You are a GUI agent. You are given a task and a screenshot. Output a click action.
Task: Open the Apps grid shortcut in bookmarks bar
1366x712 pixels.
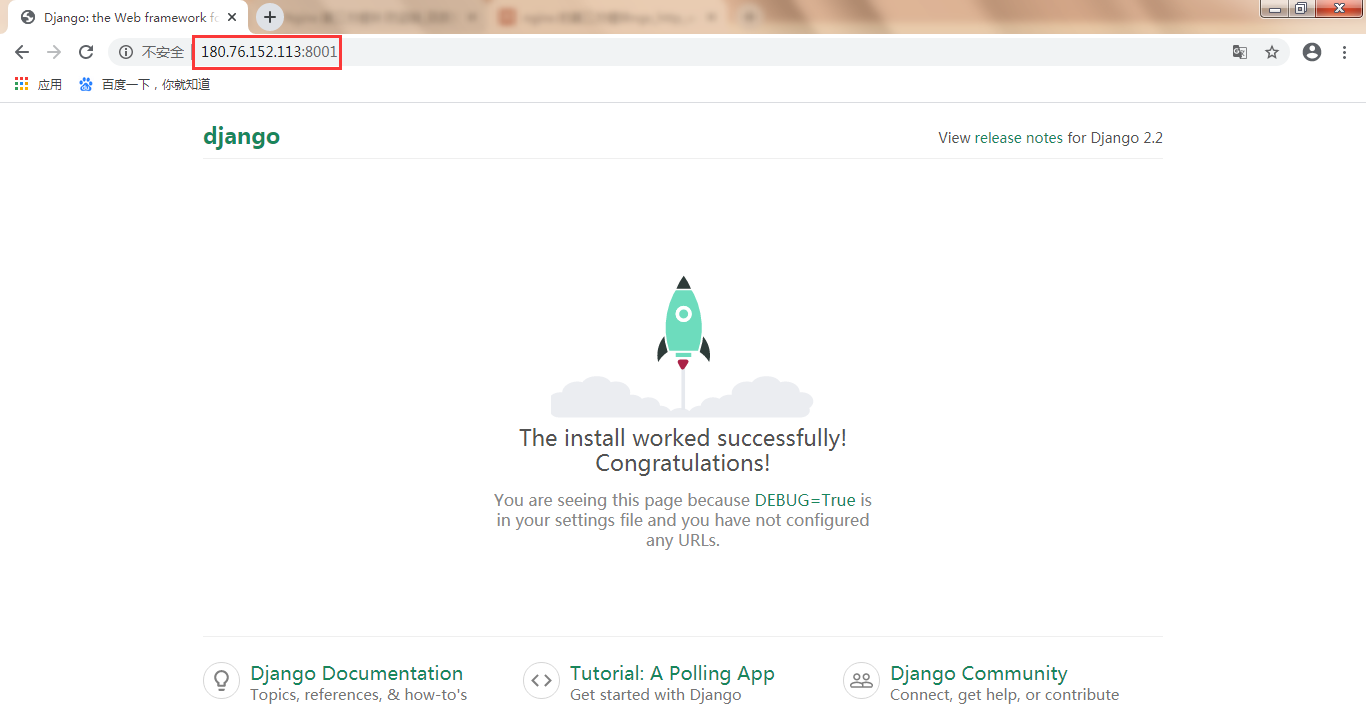38,85
